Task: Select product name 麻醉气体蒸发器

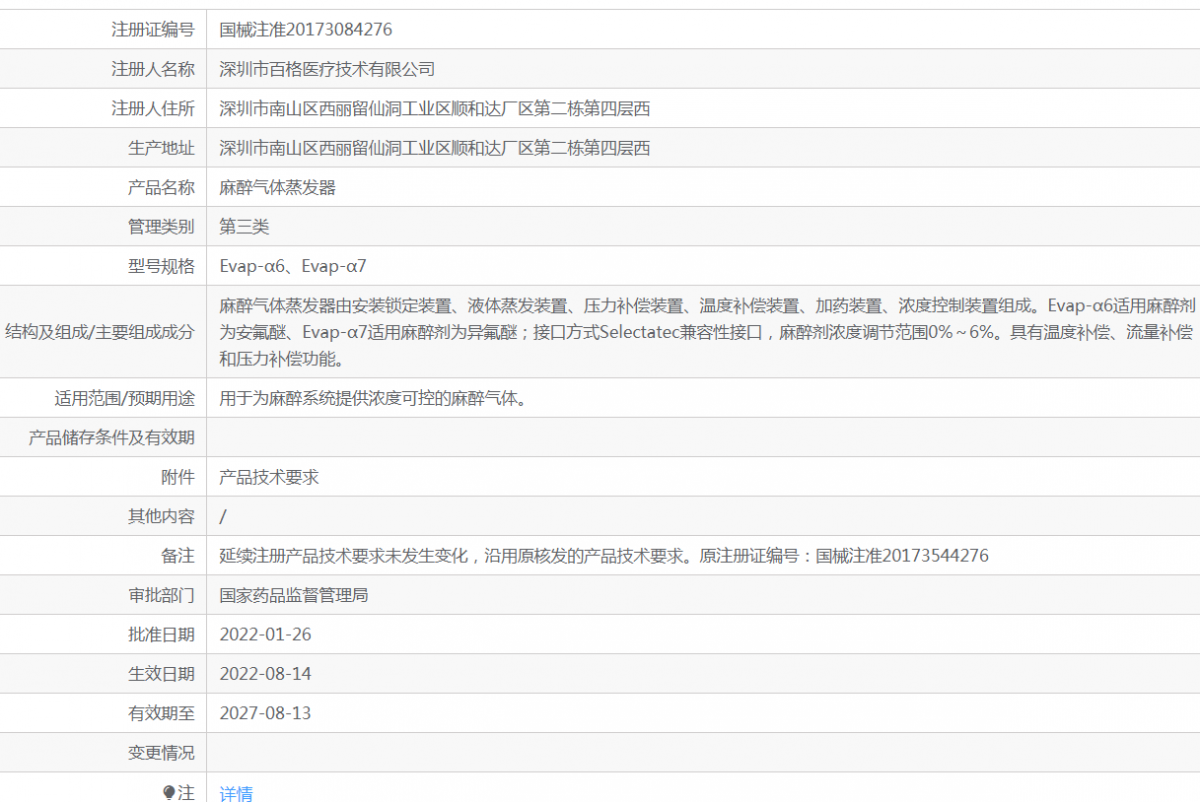Action: tap(277, 187)
